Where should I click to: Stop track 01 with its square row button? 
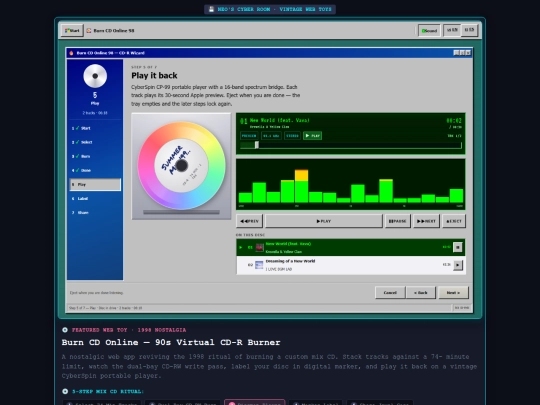(457, 247)
